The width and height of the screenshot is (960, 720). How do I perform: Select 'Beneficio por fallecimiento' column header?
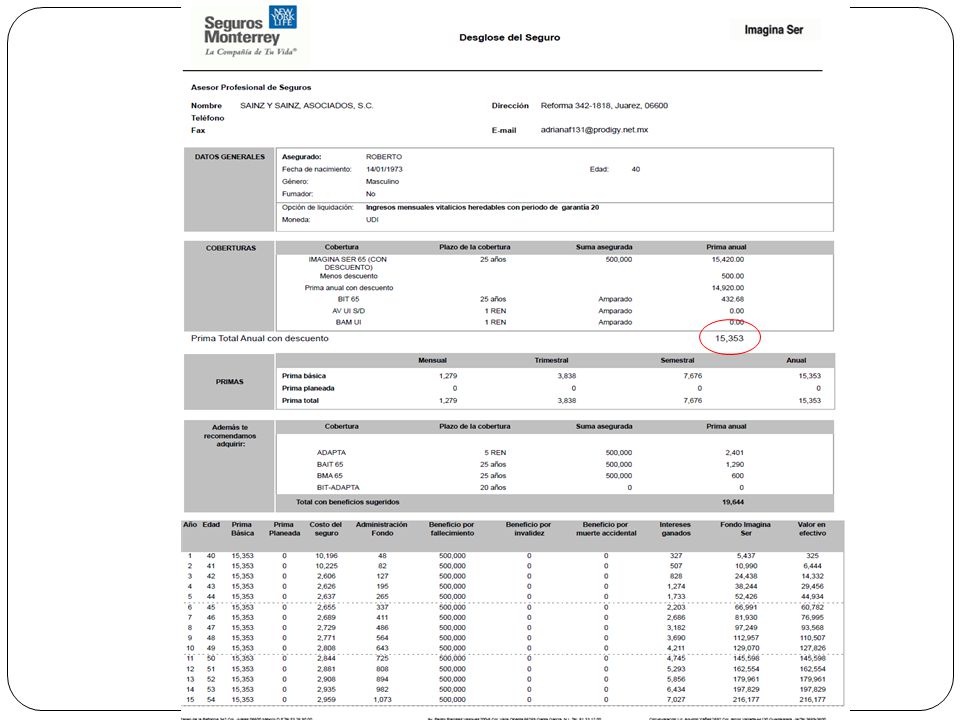coord(452,529)
